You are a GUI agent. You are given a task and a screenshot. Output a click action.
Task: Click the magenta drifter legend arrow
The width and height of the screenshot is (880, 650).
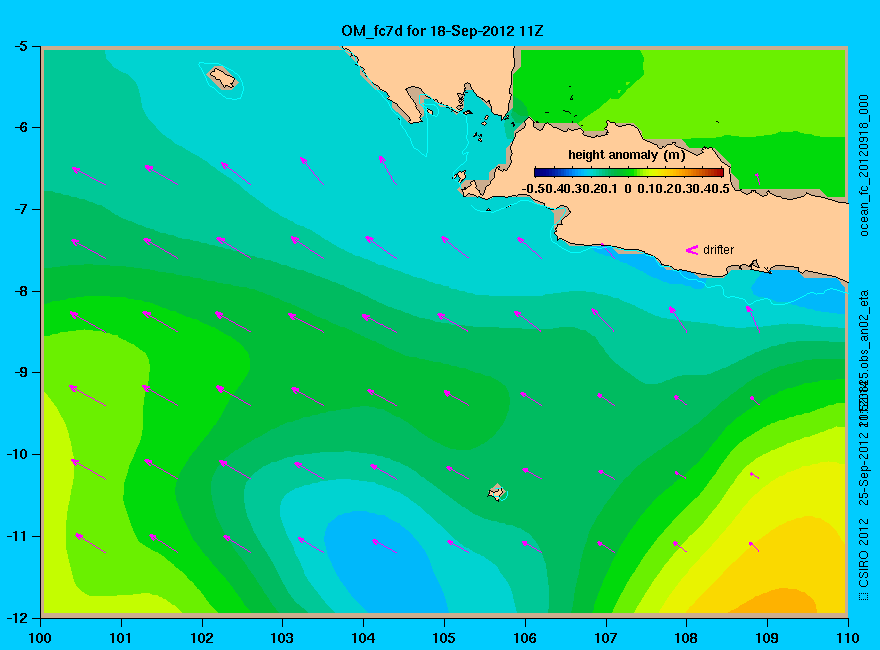tap(692, 250)
